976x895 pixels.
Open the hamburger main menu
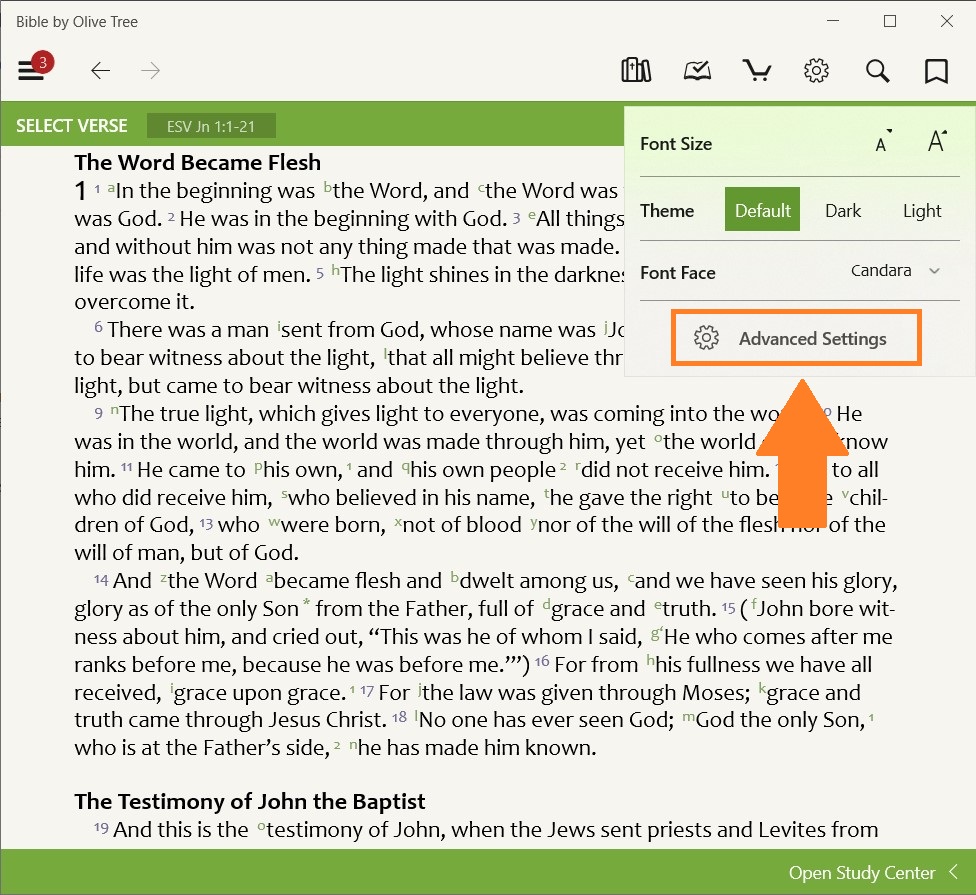pos(31,71)
